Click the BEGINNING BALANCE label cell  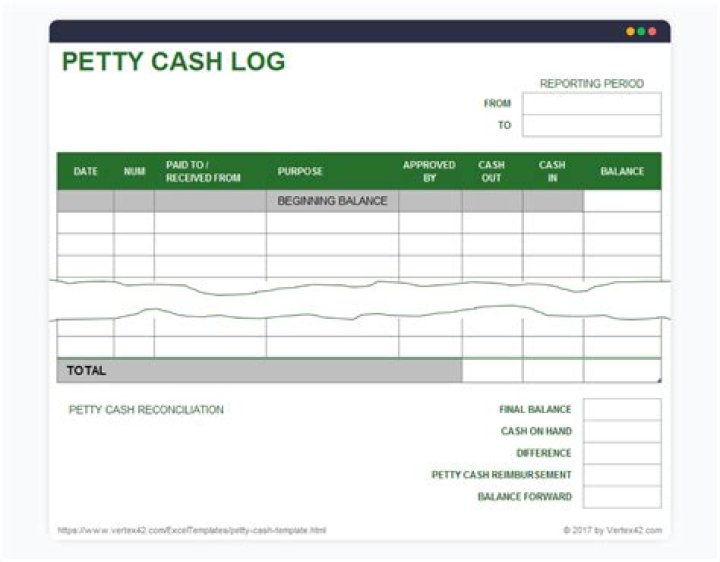pyautogui.click(x=332, y=201)
